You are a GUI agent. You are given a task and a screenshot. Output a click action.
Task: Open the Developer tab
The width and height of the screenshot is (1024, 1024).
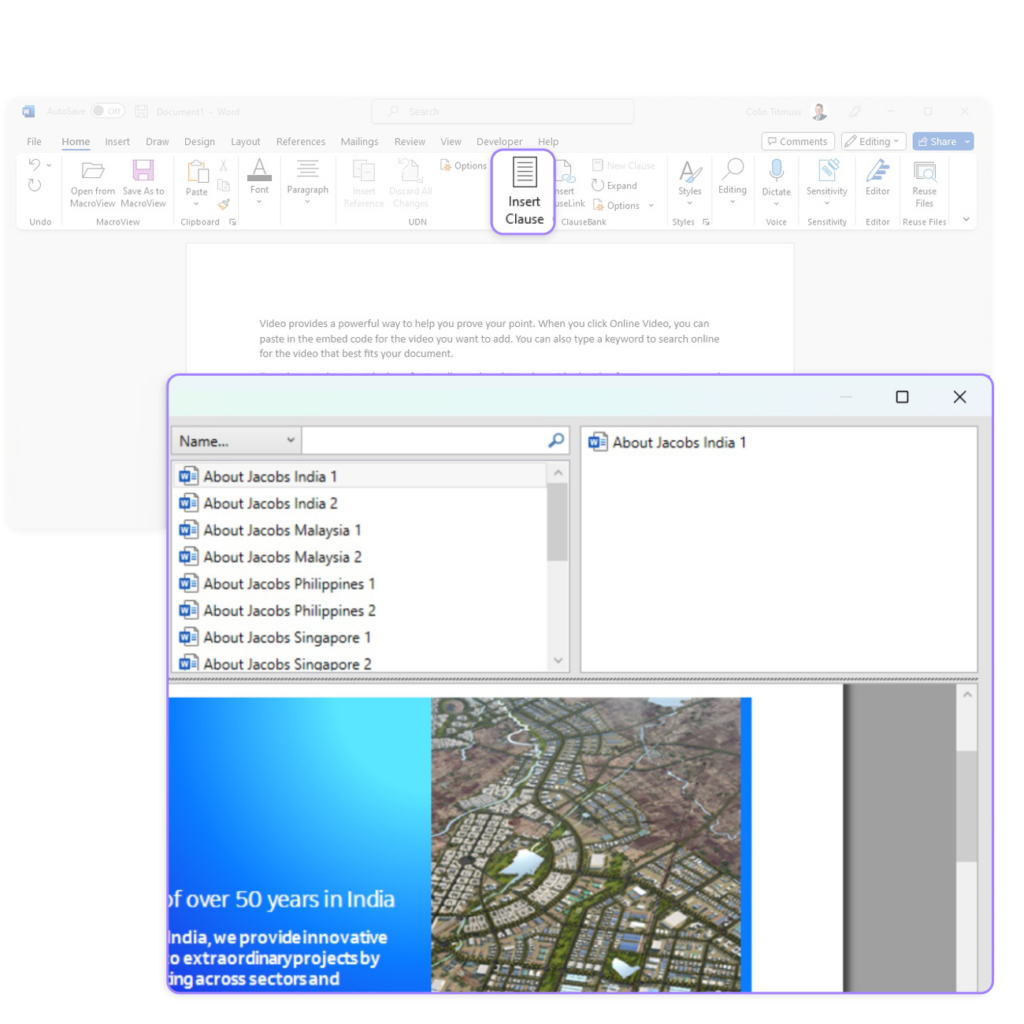click(x=499, y=142)
